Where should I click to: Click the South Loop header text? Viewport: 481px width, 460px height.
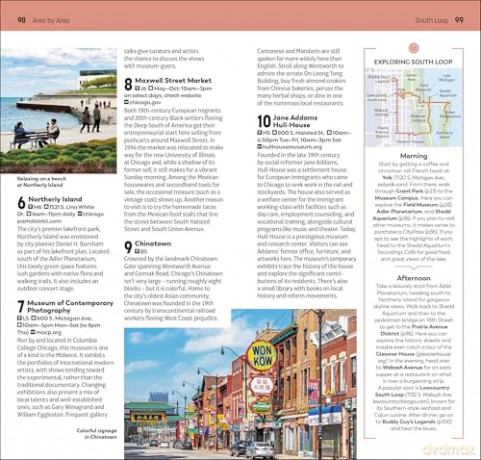tap(432, 21)
